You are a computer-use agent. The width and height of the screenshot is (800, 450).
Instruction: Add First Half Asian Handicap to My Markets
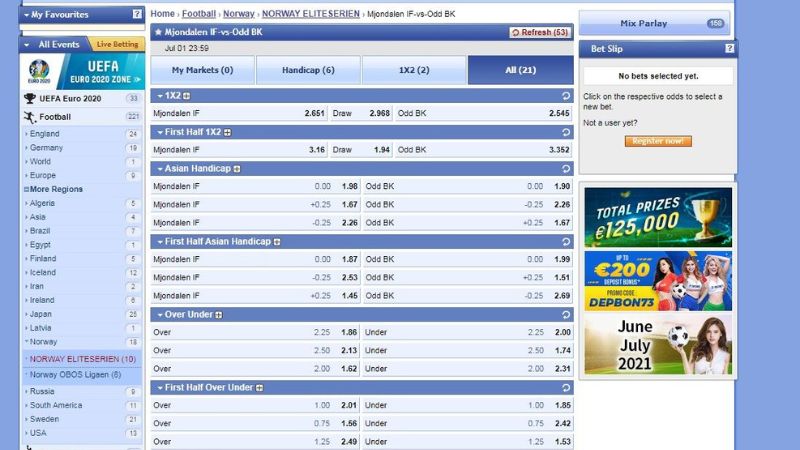coord(277,242)
